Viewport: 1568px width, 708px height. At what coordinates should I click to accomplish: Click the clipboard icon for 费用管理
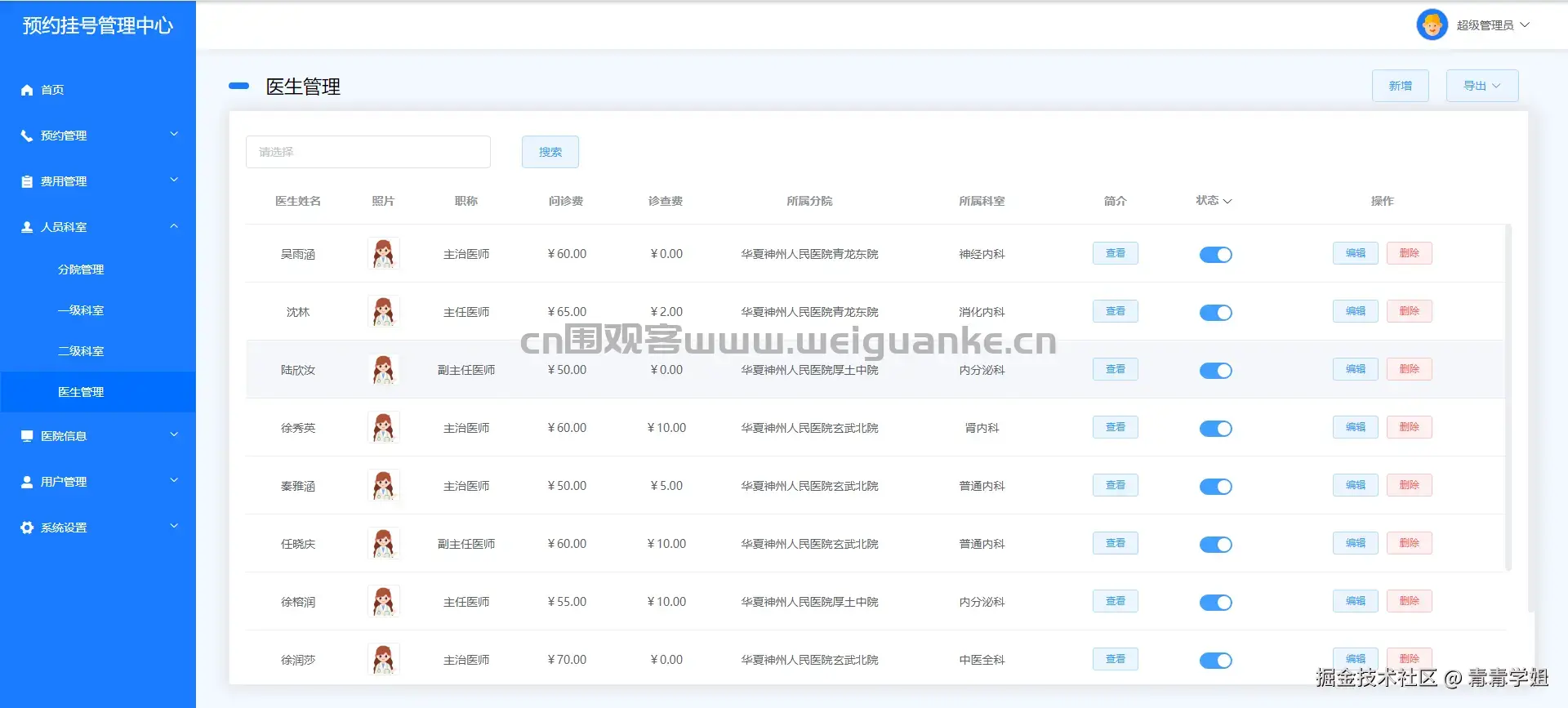(27, 181)
